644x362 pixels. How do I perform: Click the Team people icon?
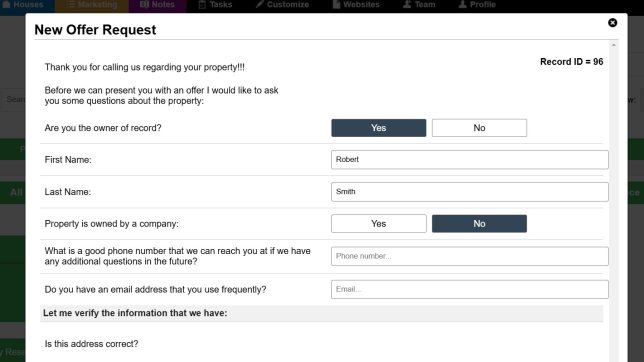tap(407, 5)
